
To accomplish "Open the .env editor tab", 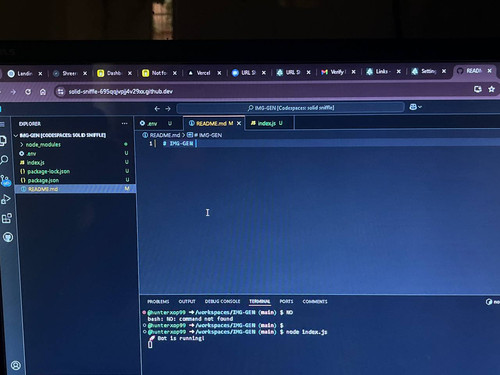I will 159,123.
